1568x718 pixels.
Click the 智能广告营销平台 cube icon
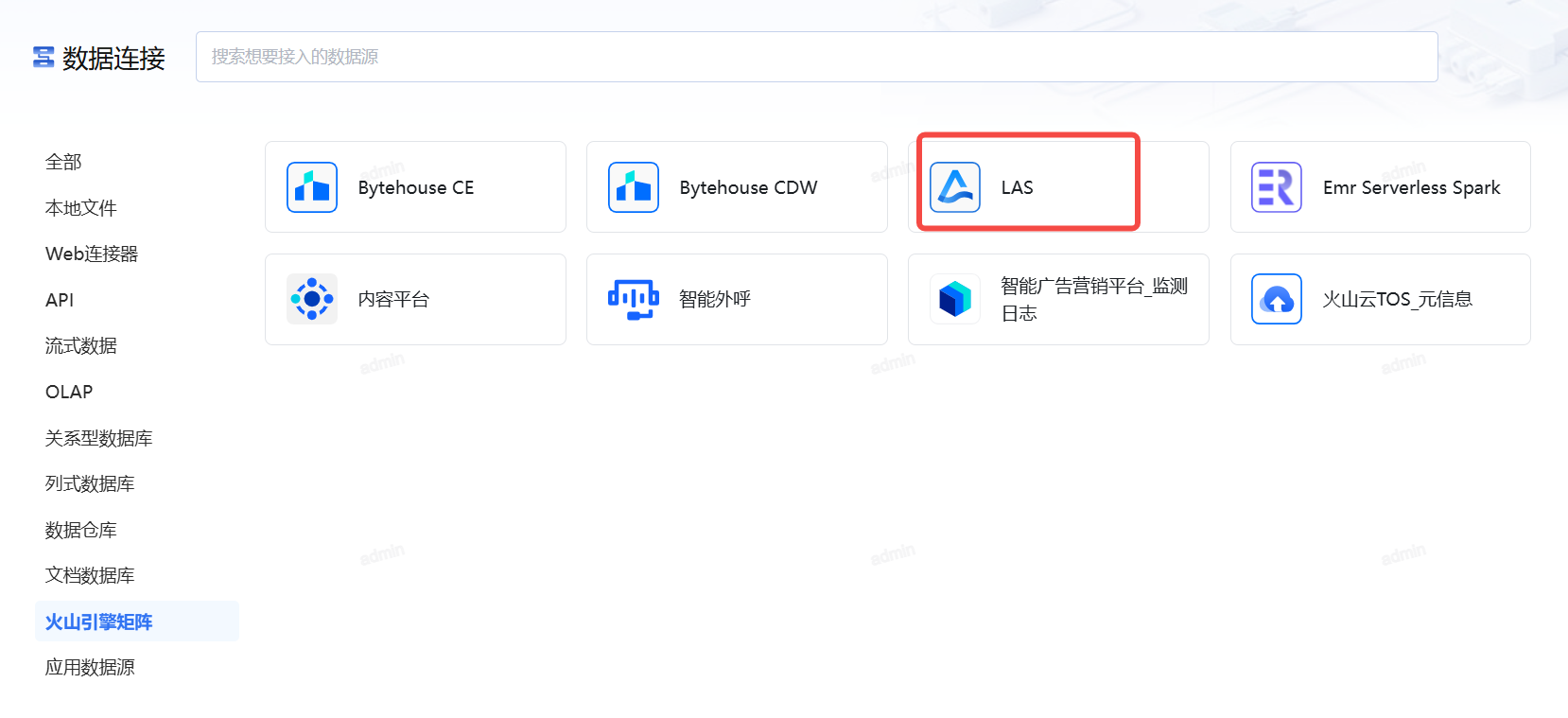pyautogui.click(x=955, y=299)
